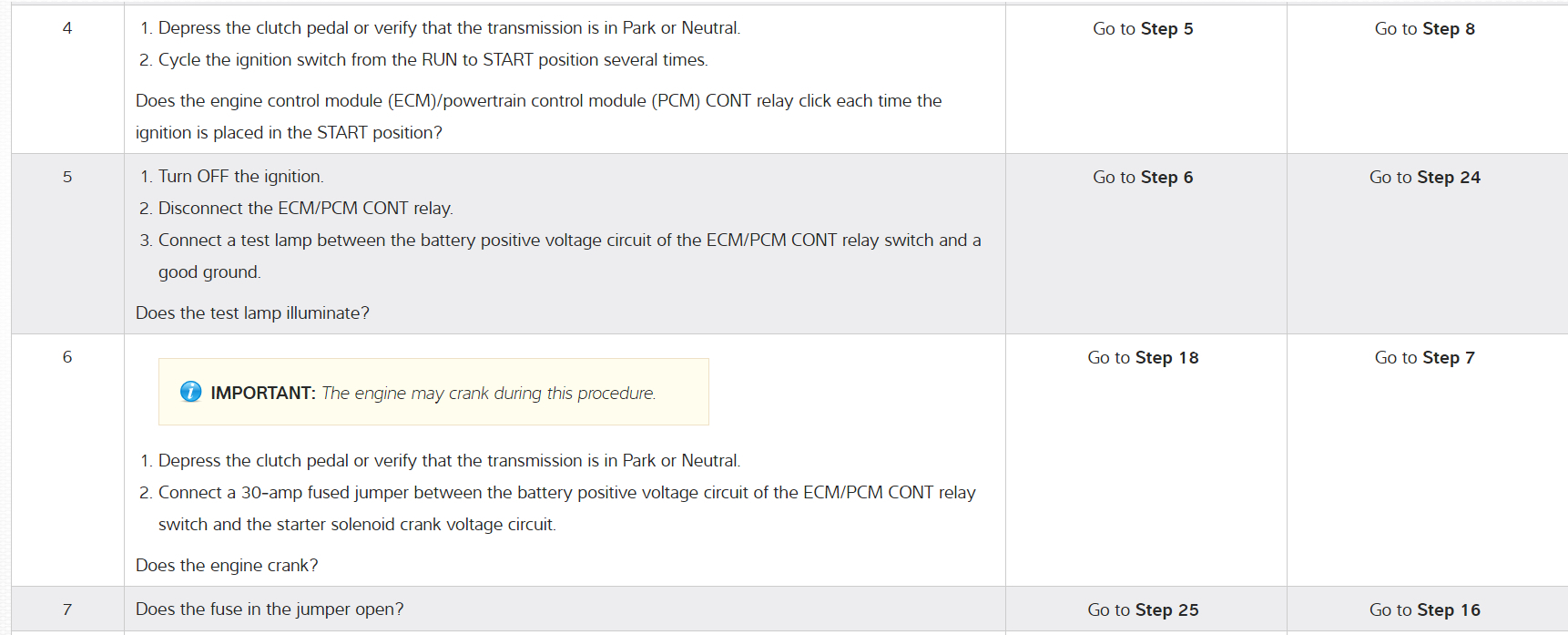Jump to Step 6 via its link
1568x635 pixels.
1143,178
